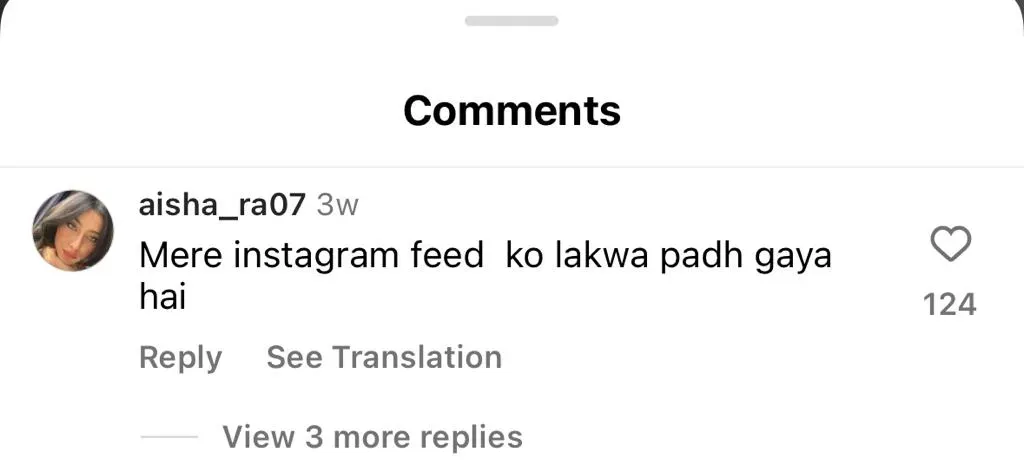
Task: Click the word "ko" in the comment
Action: [525, 255]
